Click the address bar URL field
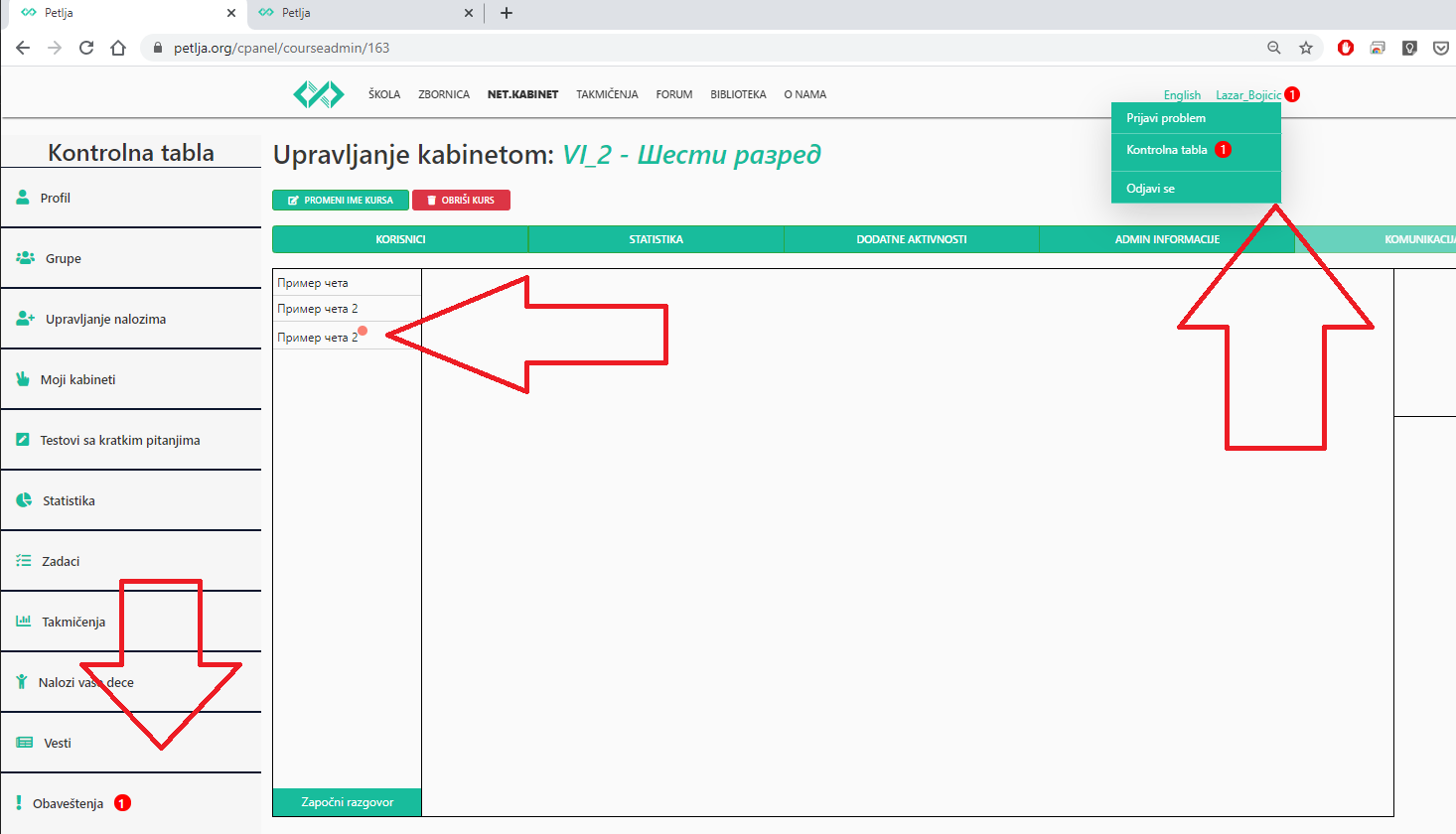 (x=695, y=48)
